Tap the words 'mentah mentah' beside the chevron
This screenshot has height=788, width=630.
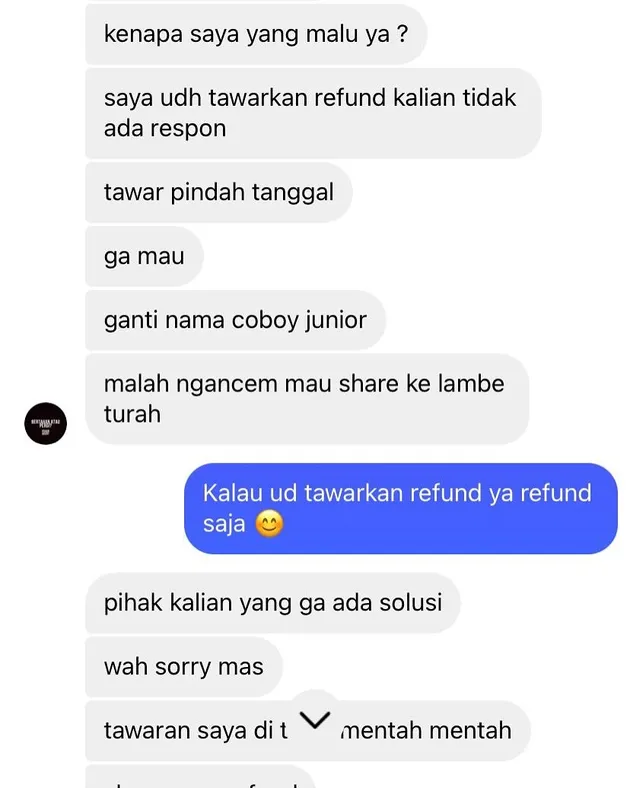click(427, 731)
